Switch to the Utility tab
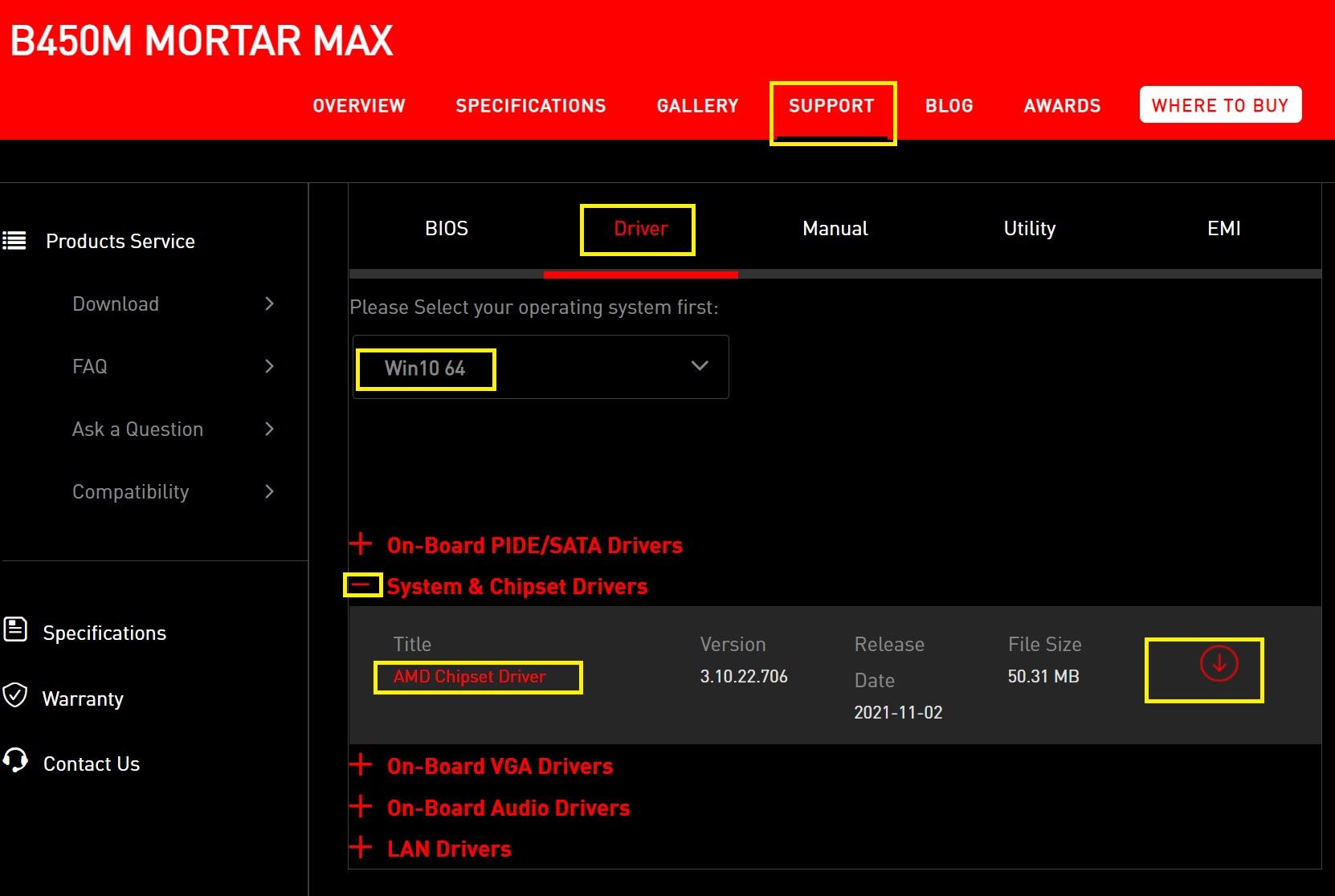The image size is (1335, 896). [1030, 229]
